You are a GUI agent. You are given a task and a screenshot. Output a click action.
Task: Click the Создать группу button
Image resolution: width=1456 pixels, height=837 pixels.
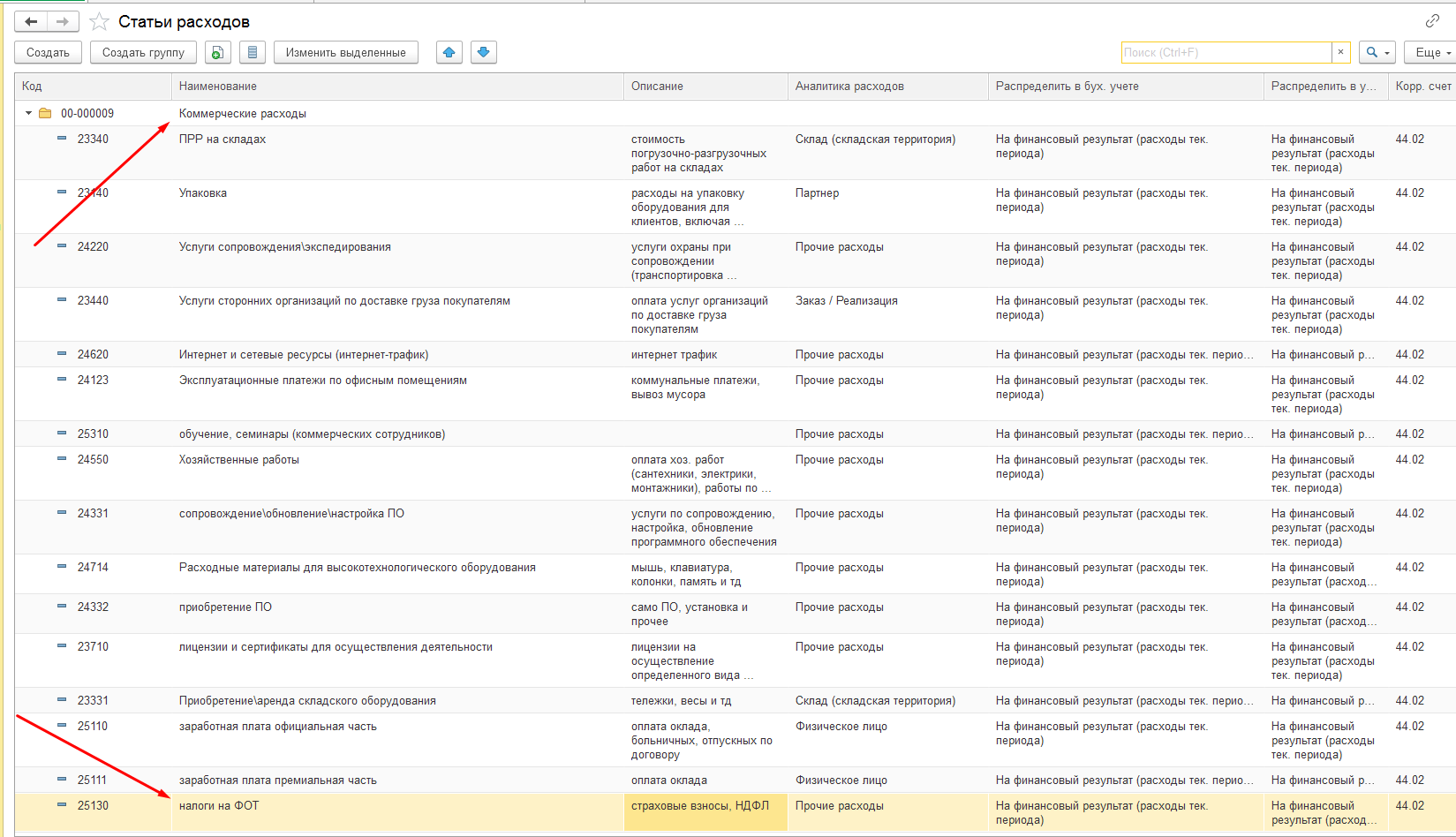(x=143, y=53)
